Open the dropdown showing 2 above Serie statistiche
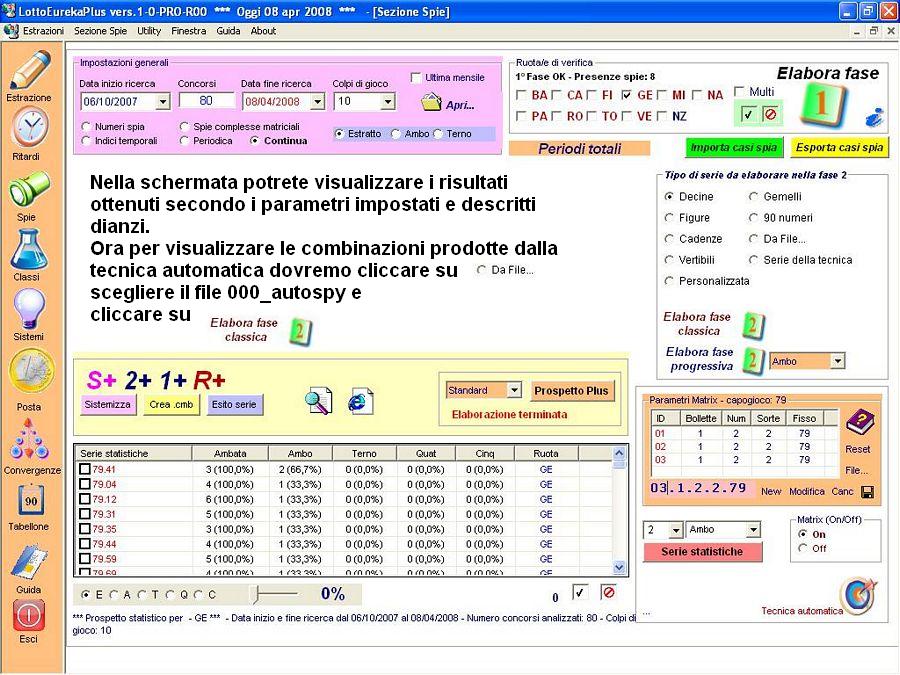 coord(676,530)
